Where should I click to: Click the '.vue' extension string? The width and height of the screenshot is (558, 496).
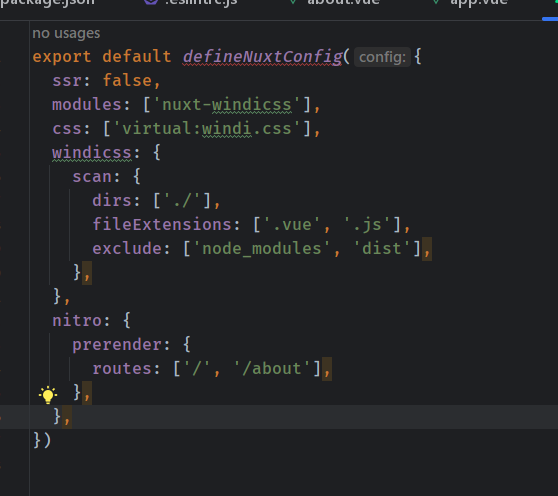point(292,225)
